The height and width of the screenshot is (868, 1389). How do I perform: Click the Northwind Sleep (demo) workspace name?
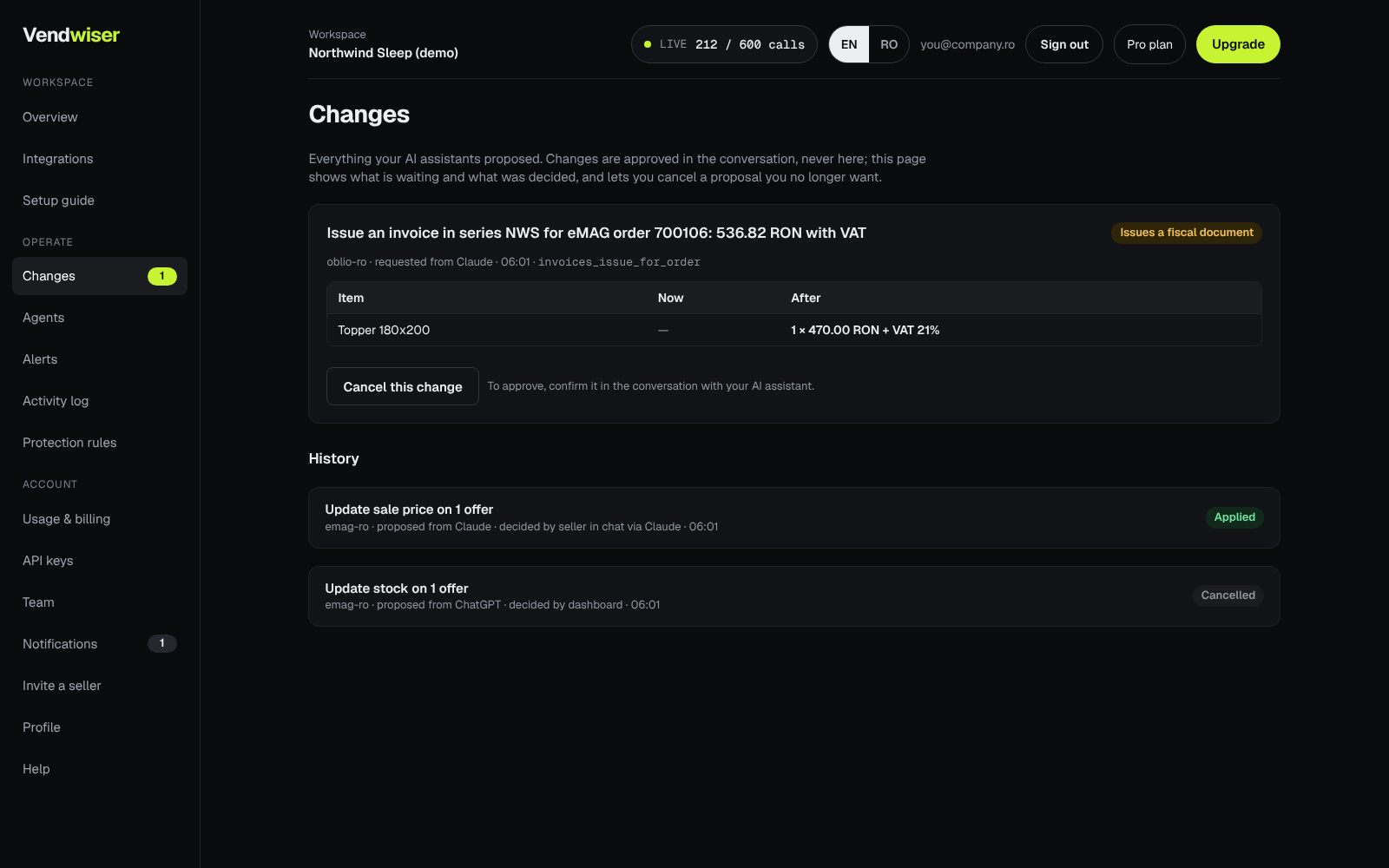tap(384, 53)
